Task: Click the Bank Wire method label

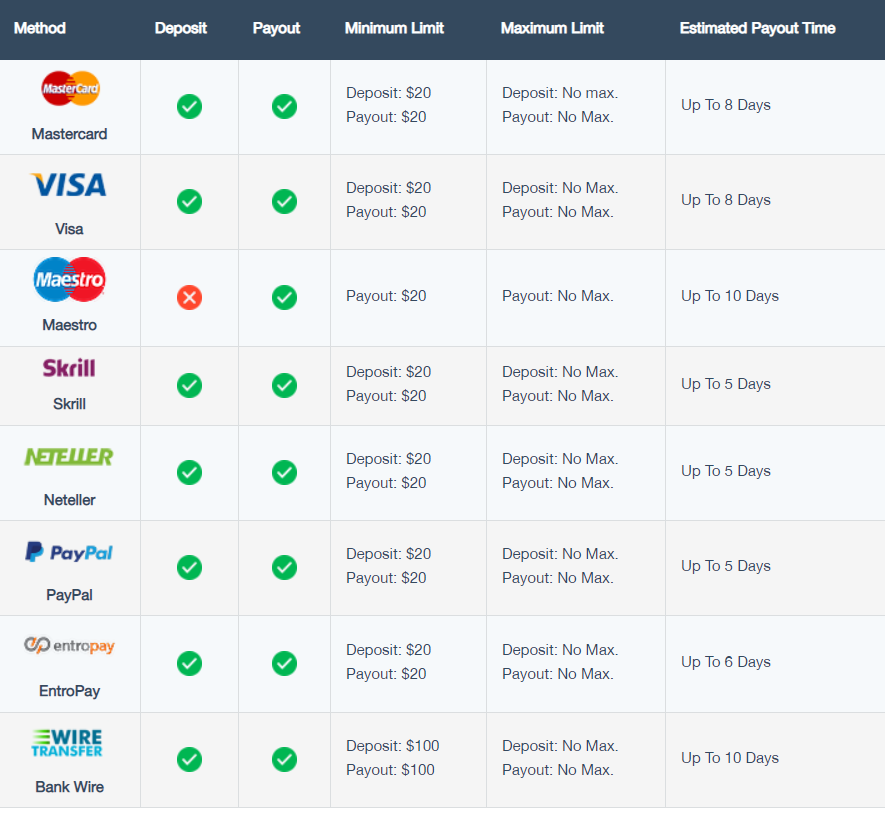Action: click(x=69, y=787)
